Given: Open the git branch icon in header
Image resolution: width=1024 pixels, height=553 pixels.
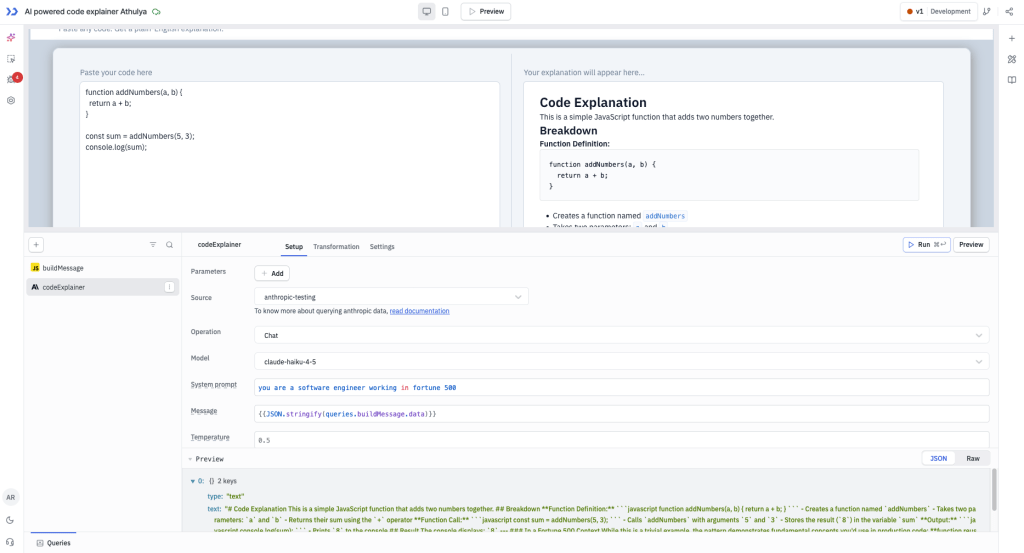Looking at the screenshot, I should pos(987,12).
